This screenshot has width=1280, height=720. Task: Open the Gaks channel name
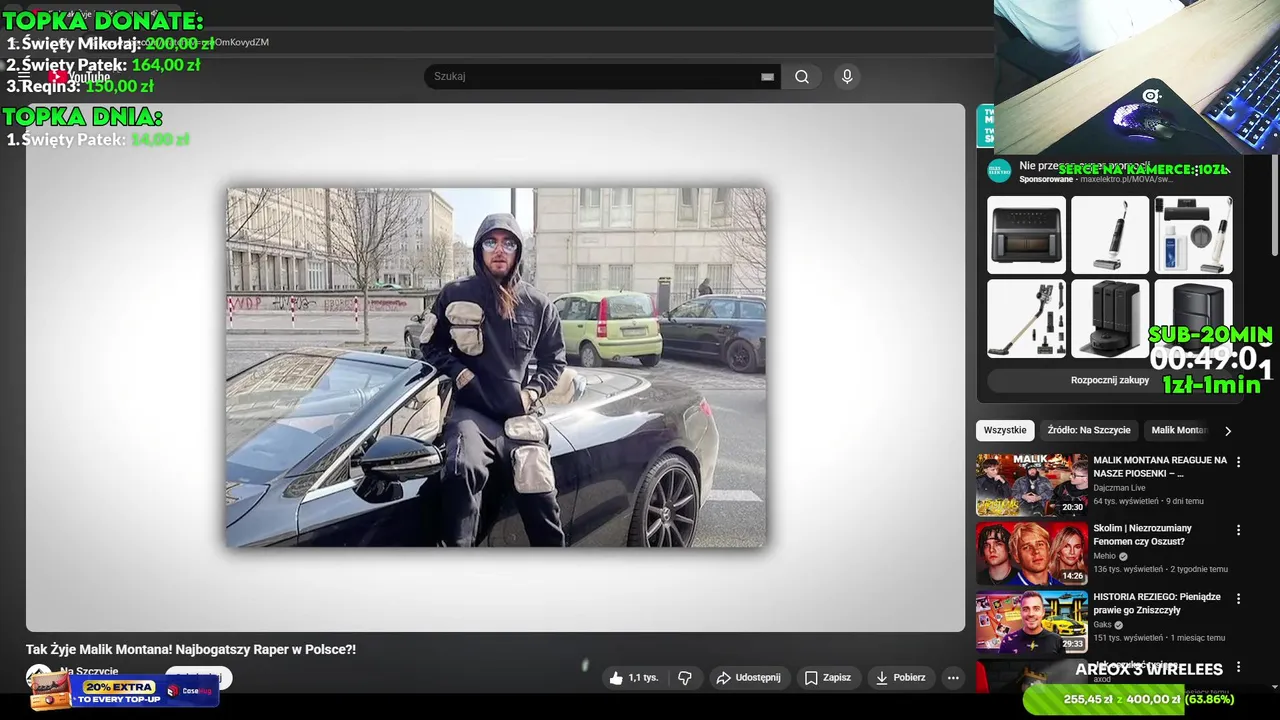(x=1102, y=625)
